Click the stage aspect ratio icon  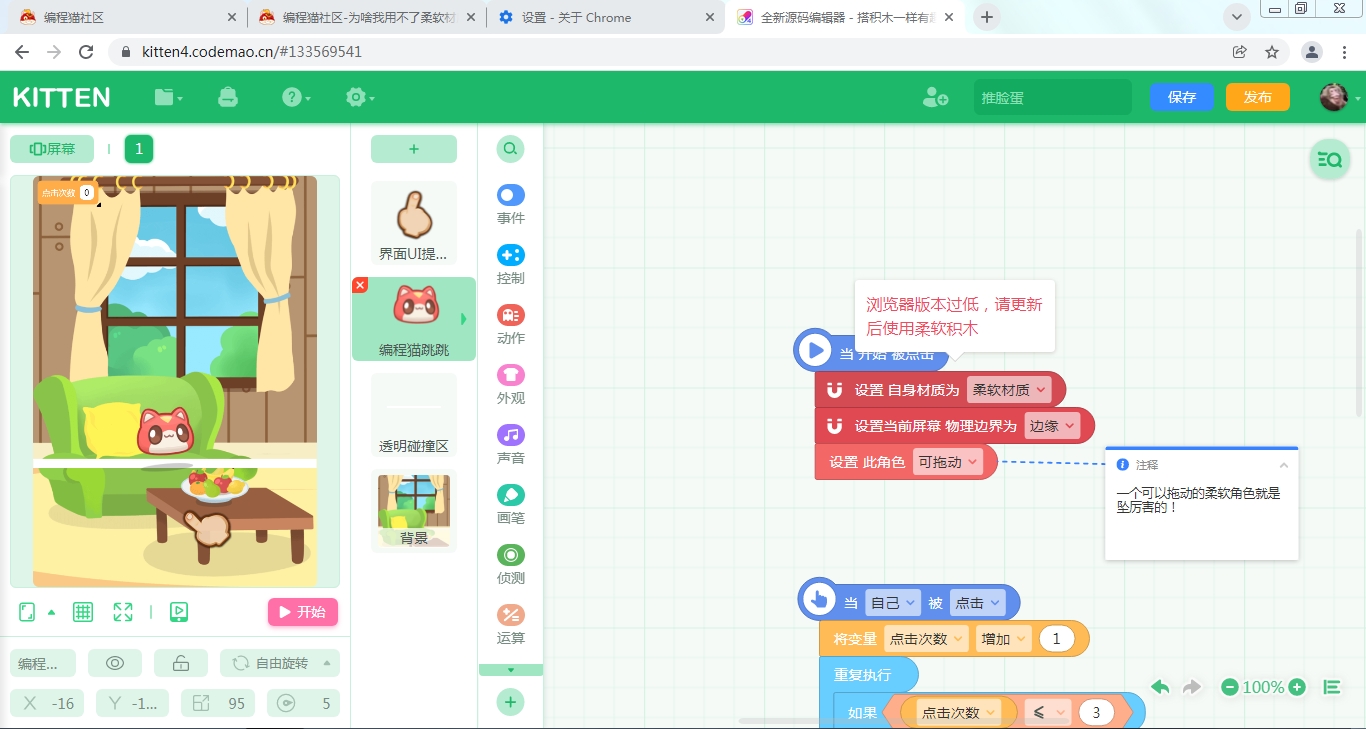pyautogui.click(x=28, y=612)
